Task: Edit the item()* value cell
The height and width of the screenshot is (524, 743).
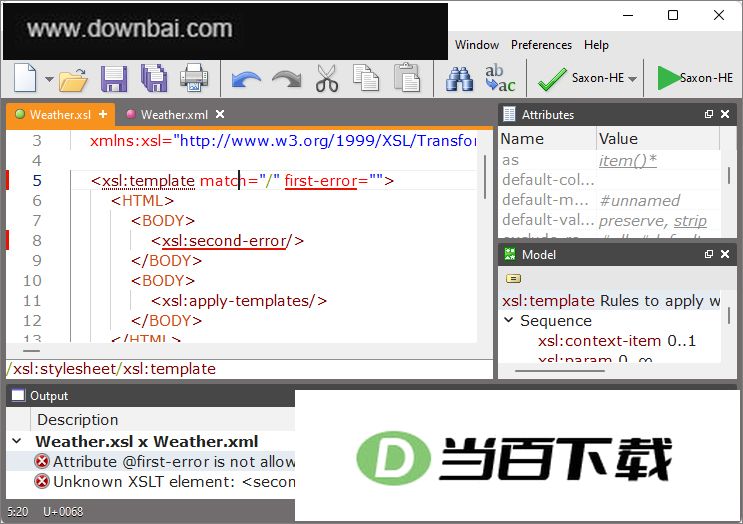Action: [628, 161]
